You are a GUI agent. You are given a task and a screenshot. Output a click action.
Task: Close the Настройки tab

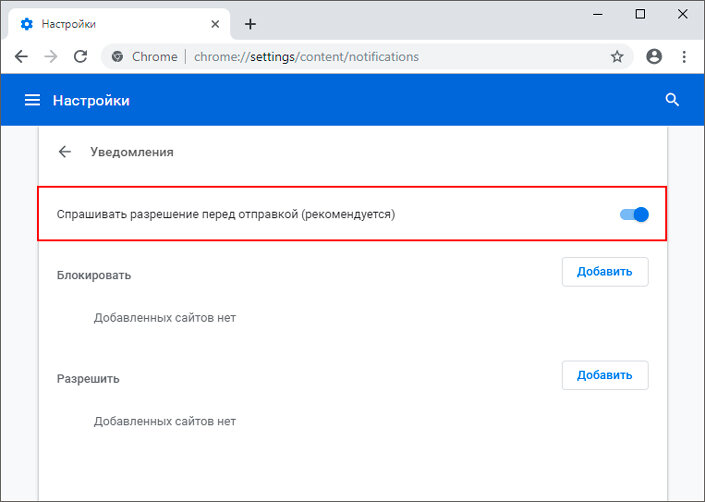215,24
